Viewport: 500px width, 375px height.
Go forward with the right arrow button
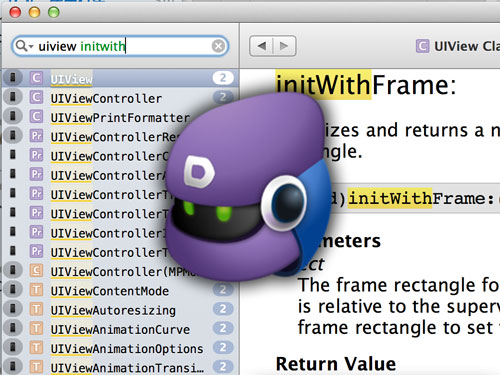coord(284,46)
